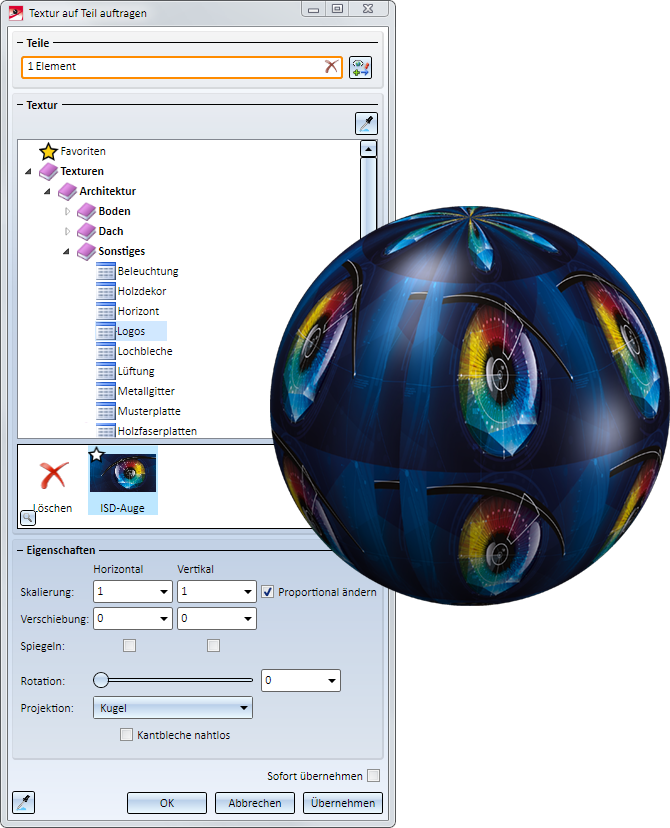Click the Boden folder icon
The width and height of the screenshot is (670, 828).
[87, 212]
